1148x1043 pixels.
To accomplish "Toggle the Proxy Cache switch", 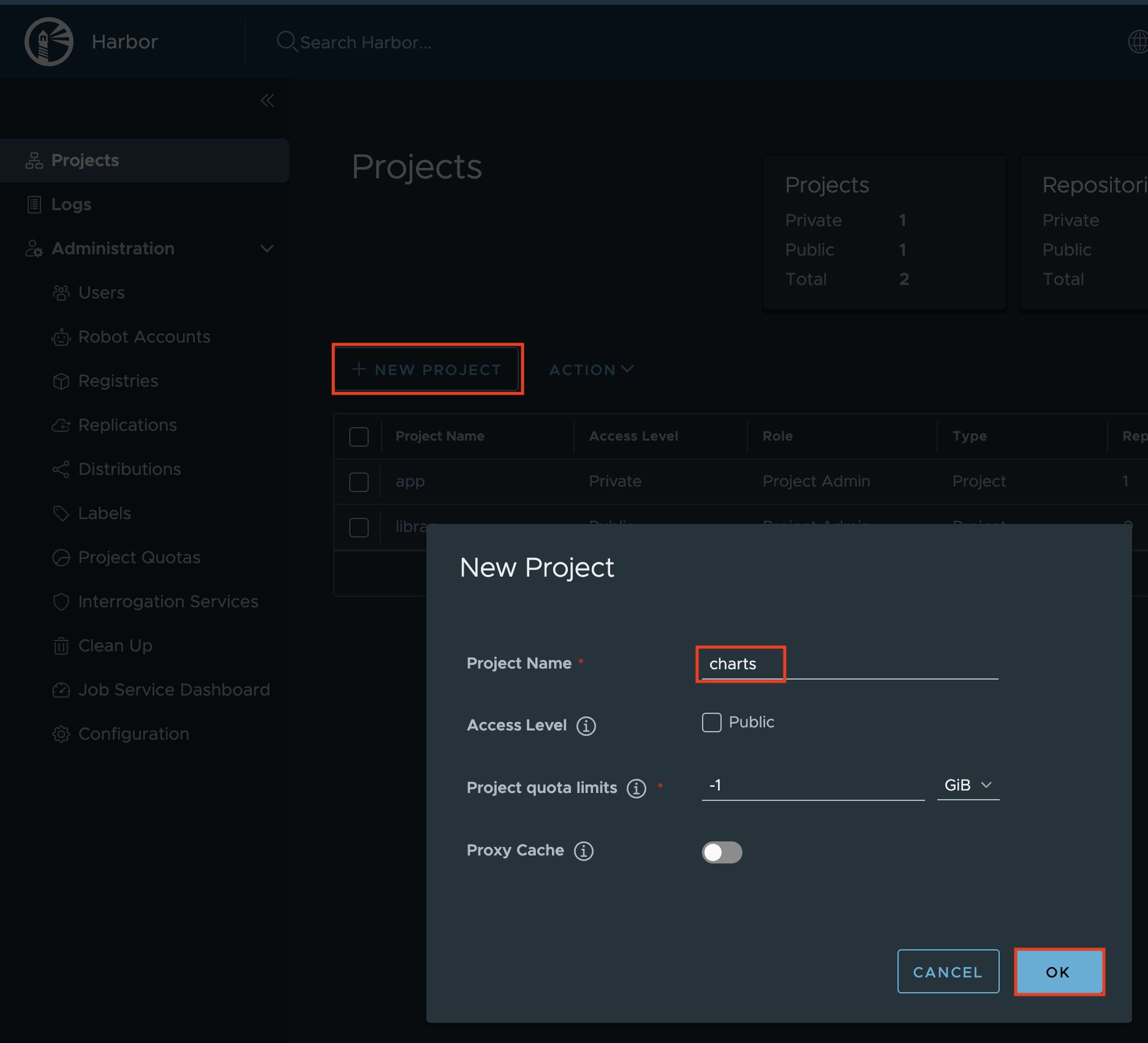I will [x=722, y=852].
